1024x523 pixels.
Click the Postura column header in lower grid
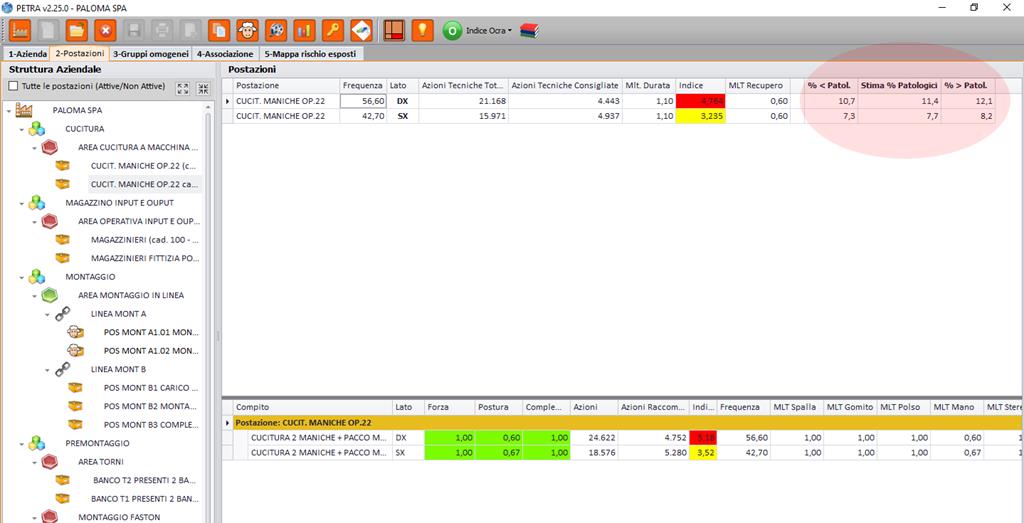tap(499, 407)
